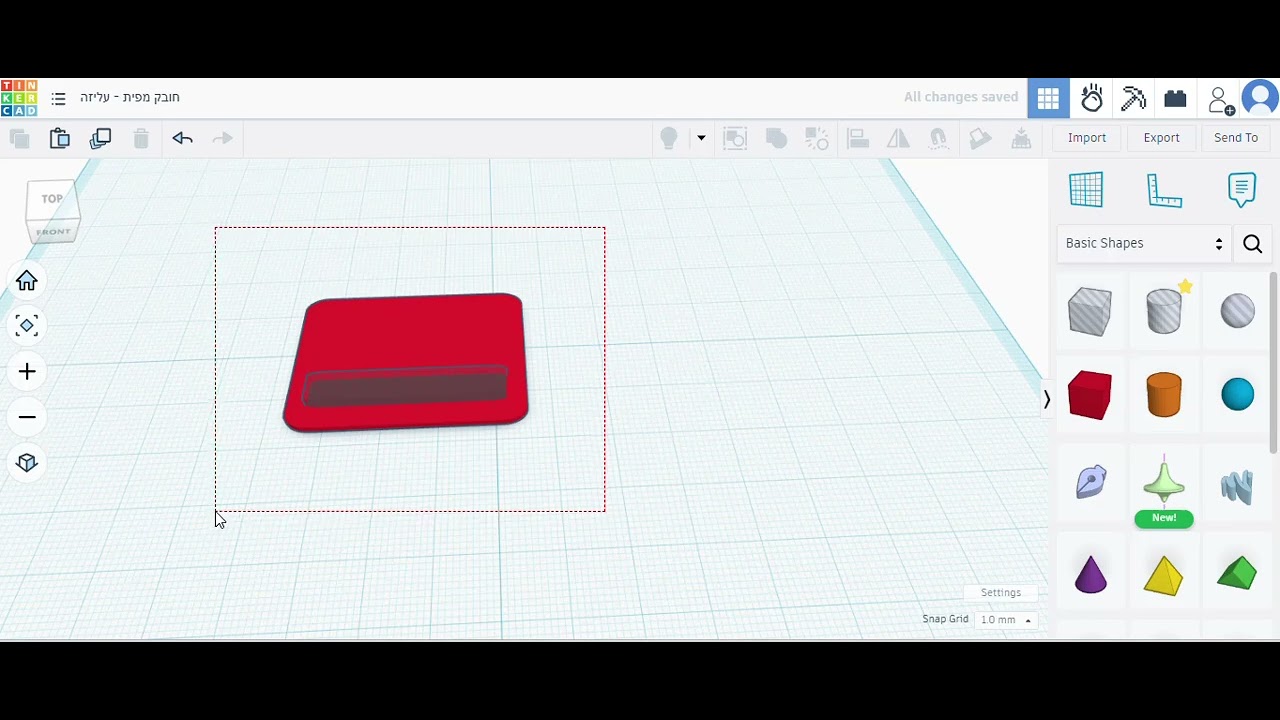
Task: Click the Export button
Action: [x=1162, y=138]
